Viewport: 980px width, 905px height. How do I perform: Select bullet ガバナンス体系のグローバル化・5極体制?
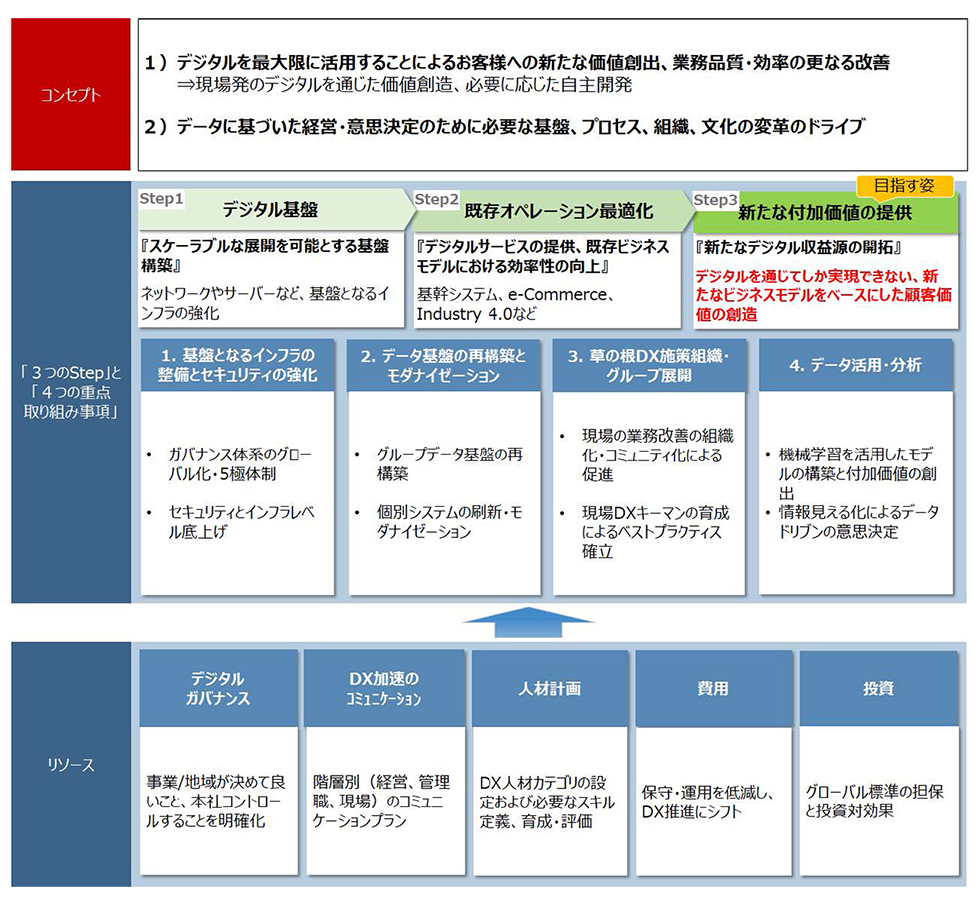pos(239,464)
